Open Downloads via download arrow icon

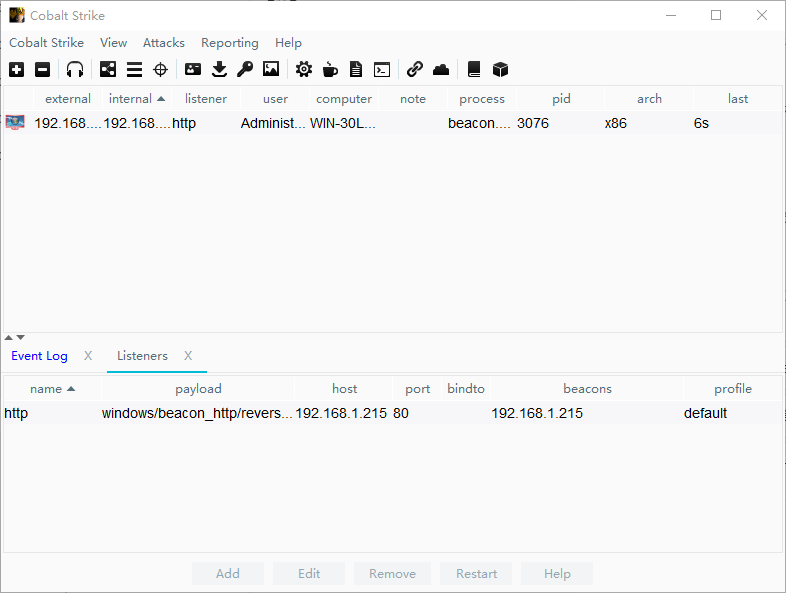pyautogui.click(x=219, y=69)
